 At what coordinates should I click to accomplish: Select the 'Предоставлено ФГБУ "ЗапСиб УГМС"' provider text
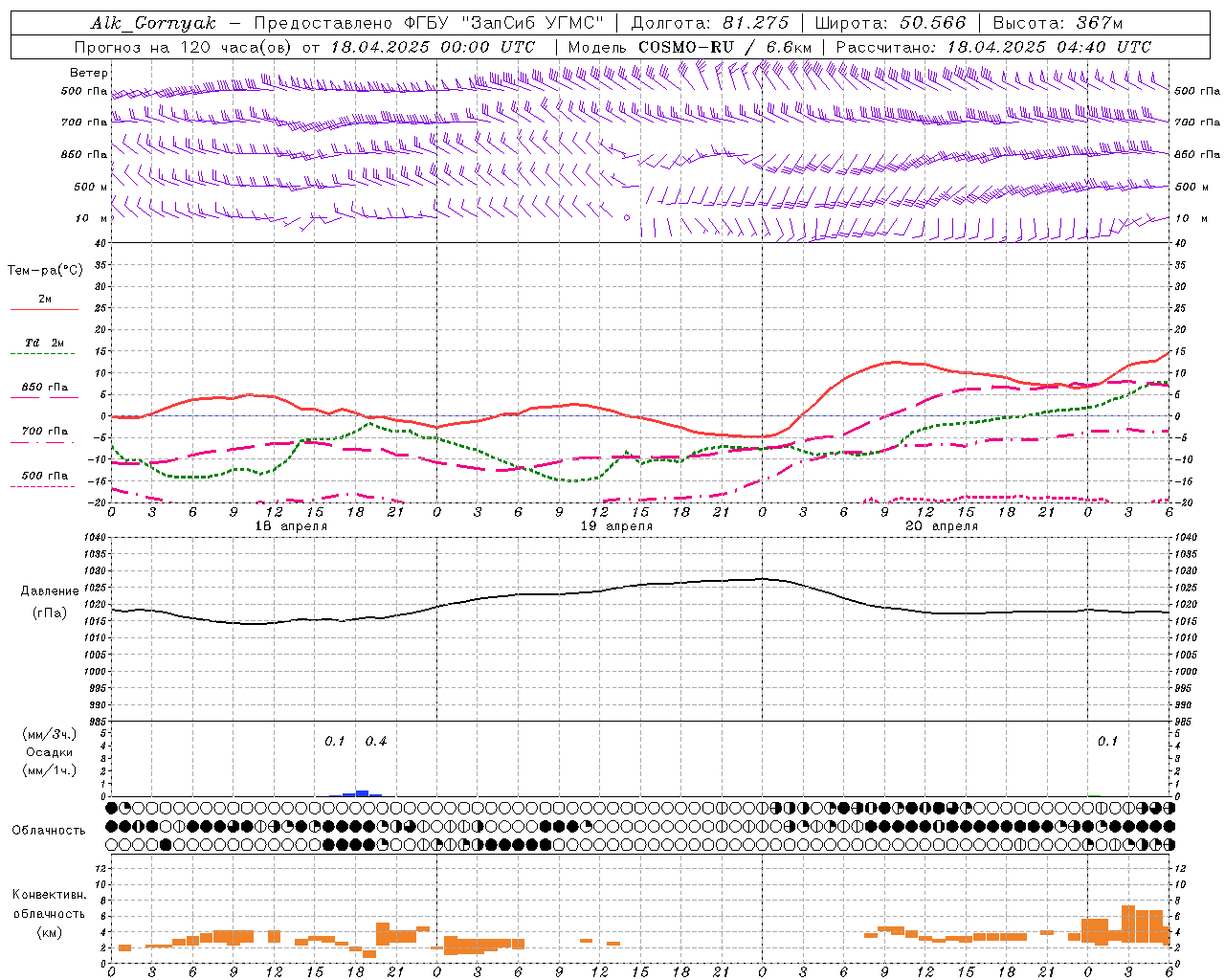point(430,23)
